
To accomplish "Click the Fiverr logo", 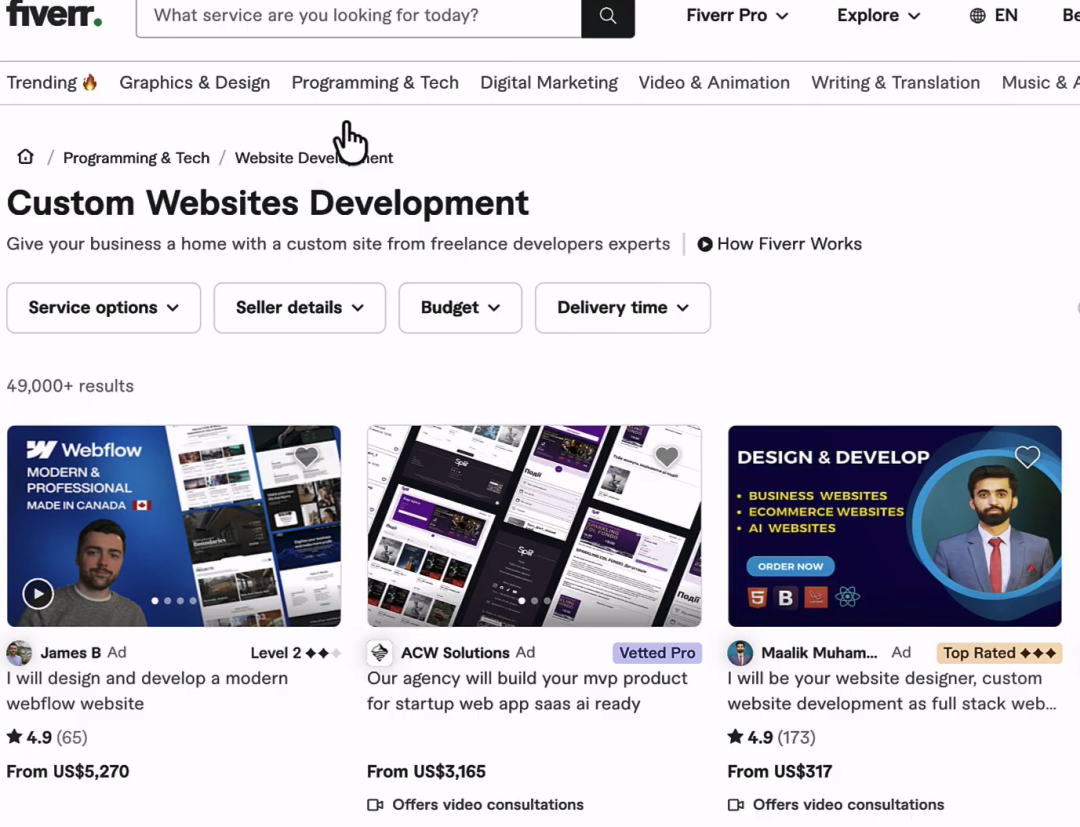I will pyautogui.click(x=54, y=14).
